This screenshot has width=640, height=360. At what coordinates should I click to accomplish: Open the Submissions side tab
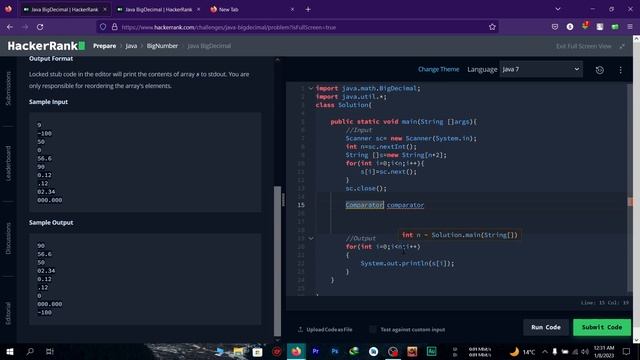(8, 89)
